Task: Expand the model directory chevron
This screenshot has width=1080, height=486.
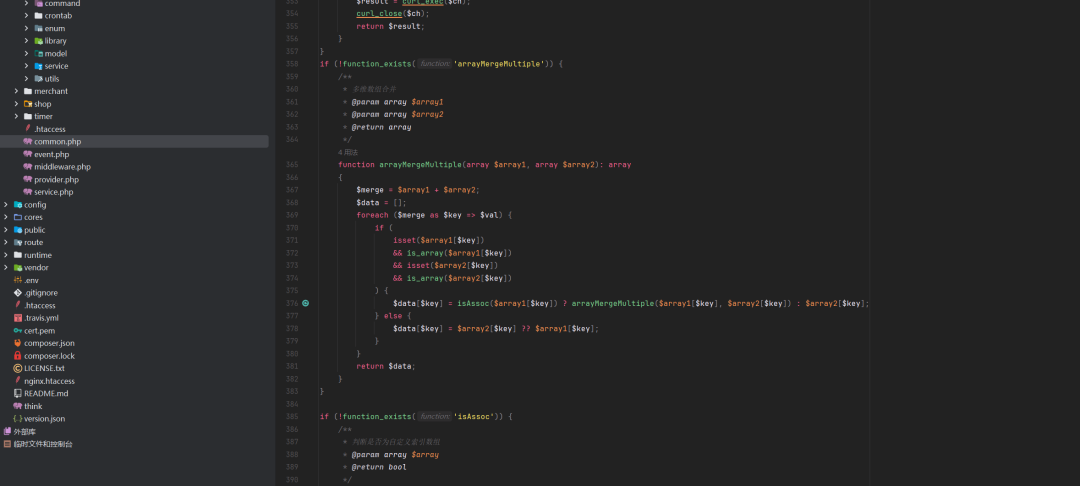Action: pyautogui.click(x=27, y=53)
